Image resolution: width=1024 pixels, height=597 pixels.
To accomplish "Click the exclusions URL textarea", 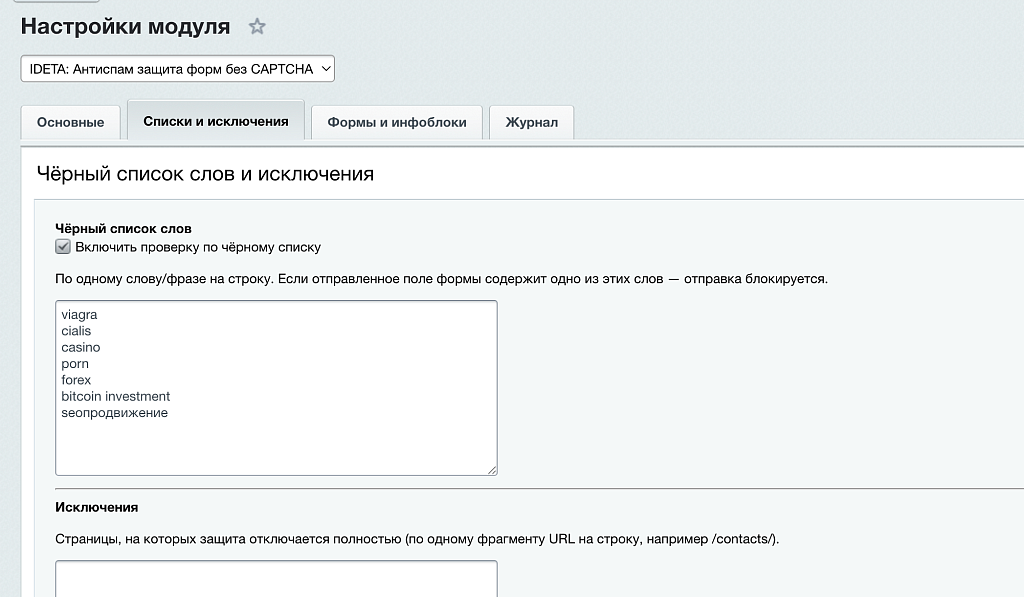I will 276,579.
